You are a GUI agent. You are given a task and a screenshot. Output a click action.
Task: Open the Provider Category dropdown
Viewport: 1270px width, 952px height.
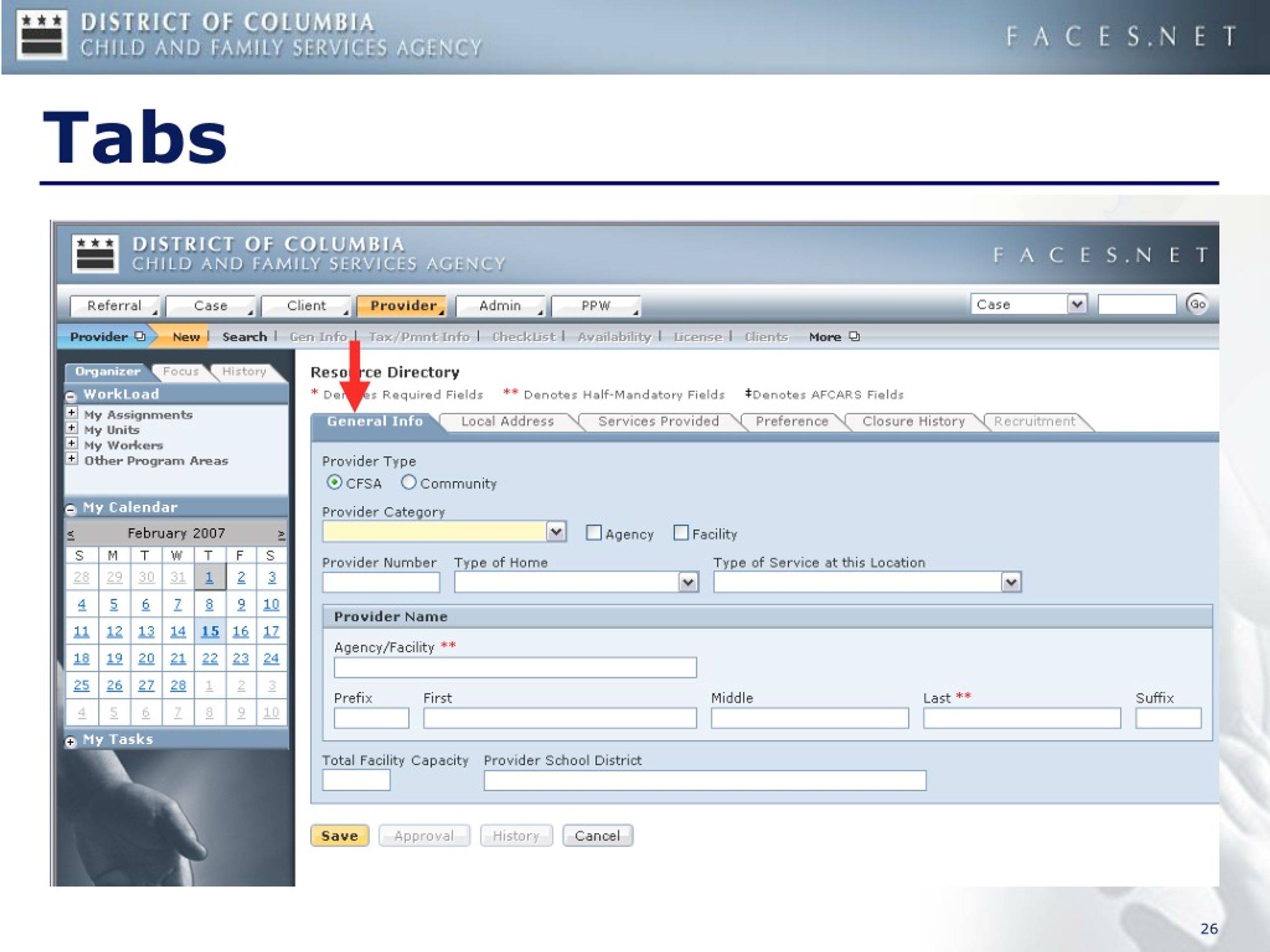tap(556, 532)
